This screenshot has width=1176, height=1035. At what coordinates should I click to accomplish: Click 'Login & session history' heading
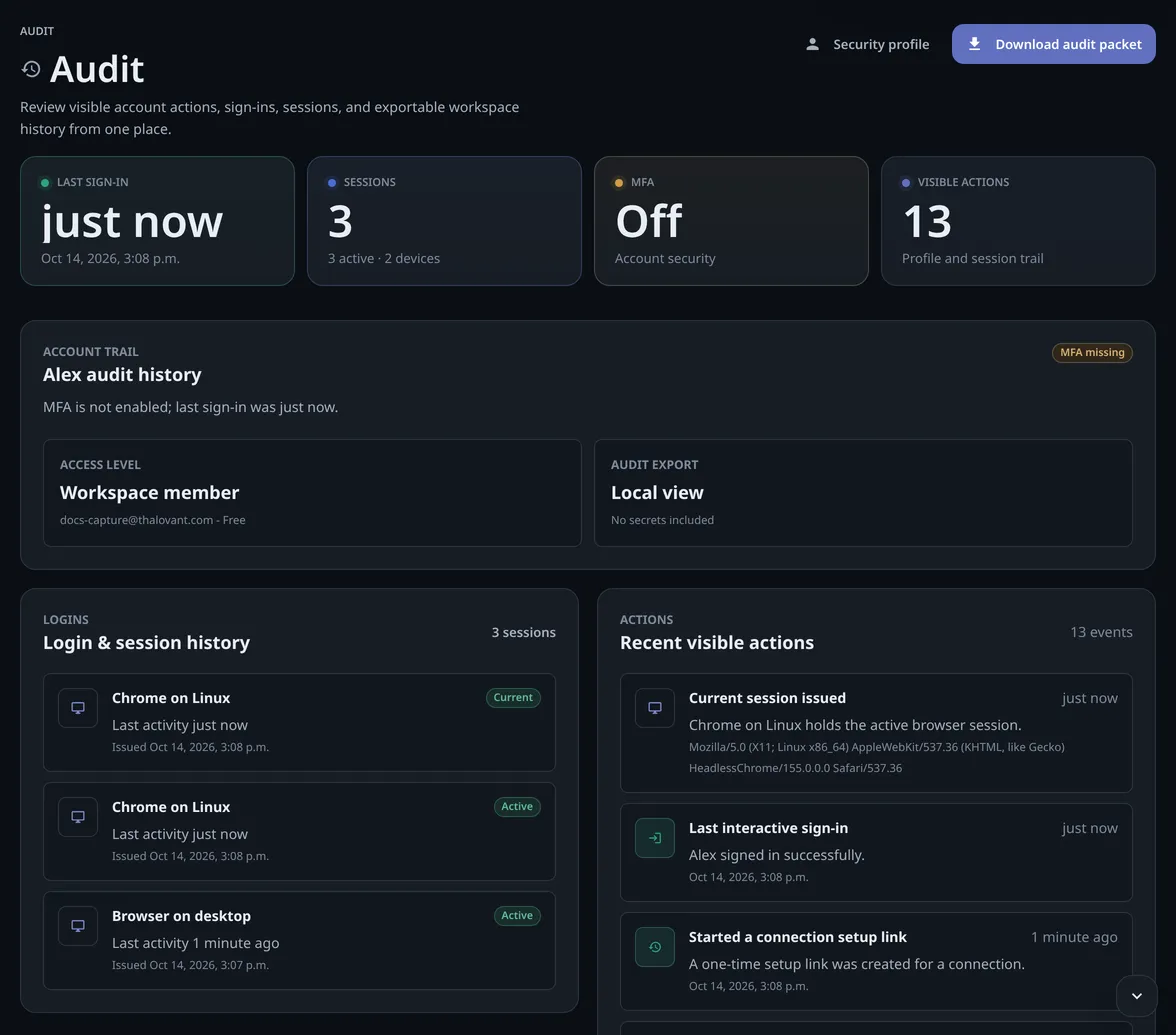click(x=146, y=643)
